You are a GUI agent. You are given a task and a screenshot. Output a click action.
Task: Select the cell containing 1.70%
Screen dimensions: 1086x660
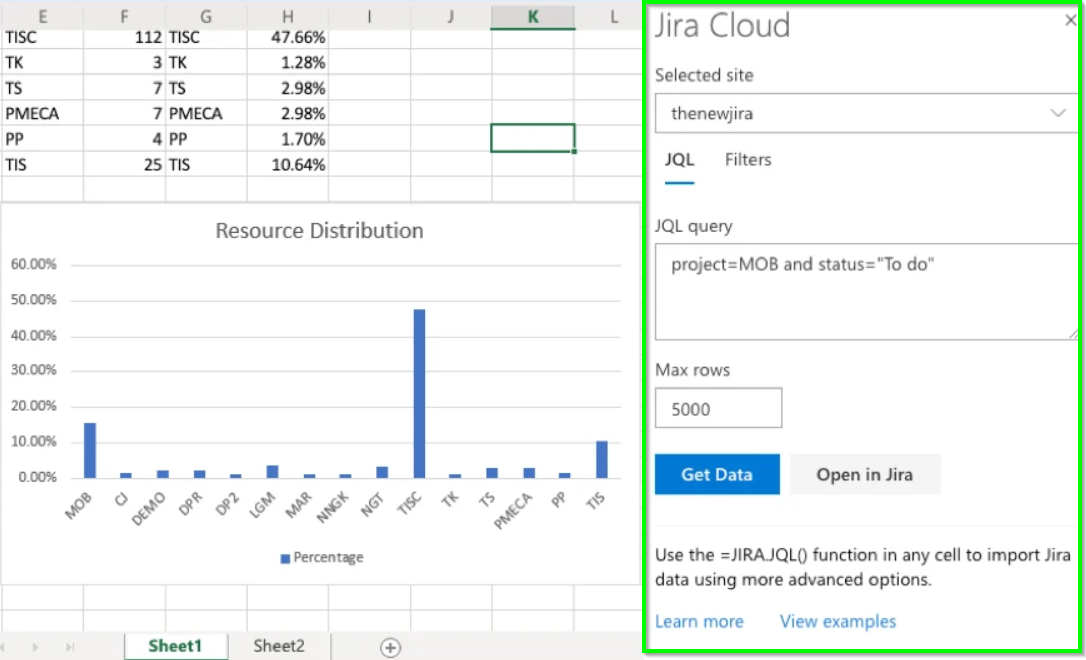coord(287,139)
